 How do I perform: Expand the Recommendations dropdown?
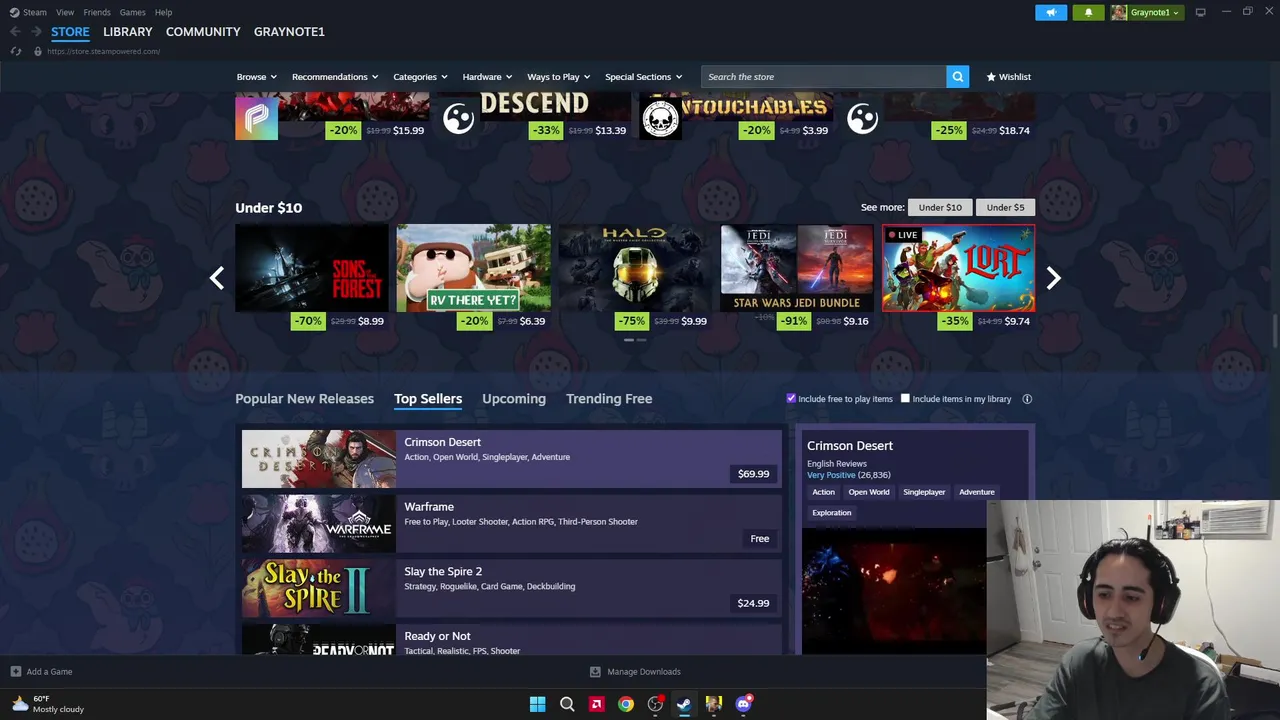tap(335, 77)
